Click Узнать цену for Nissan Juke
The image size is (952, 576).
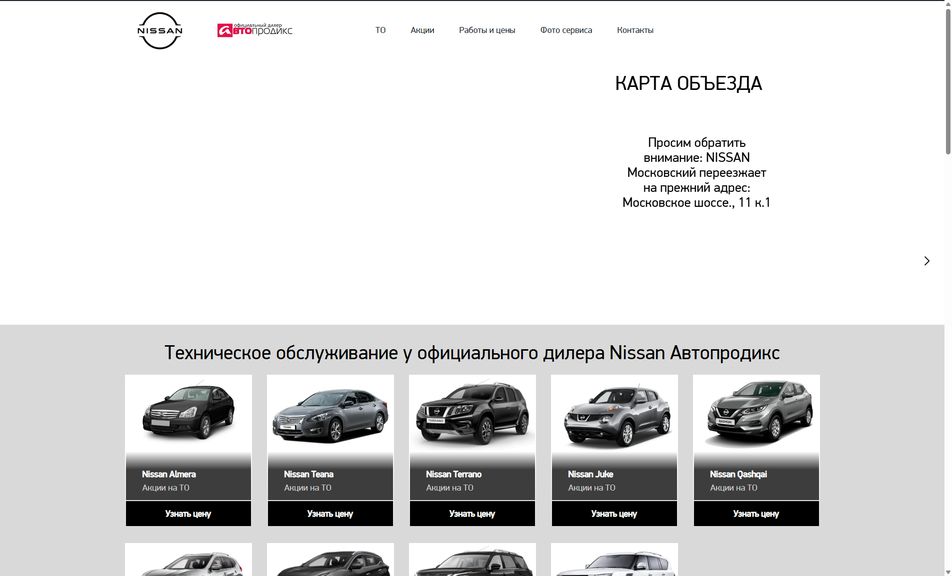[x=614, y=513]
